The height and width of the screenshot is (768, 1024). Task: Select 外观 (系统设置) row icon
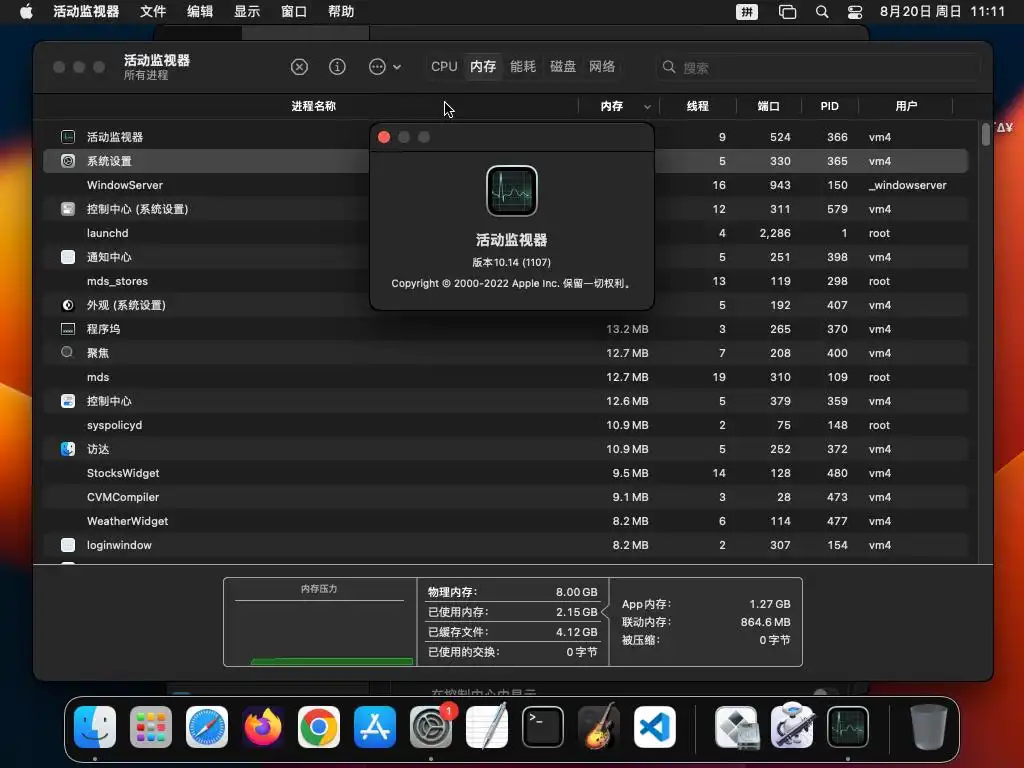tap(68, 305)
